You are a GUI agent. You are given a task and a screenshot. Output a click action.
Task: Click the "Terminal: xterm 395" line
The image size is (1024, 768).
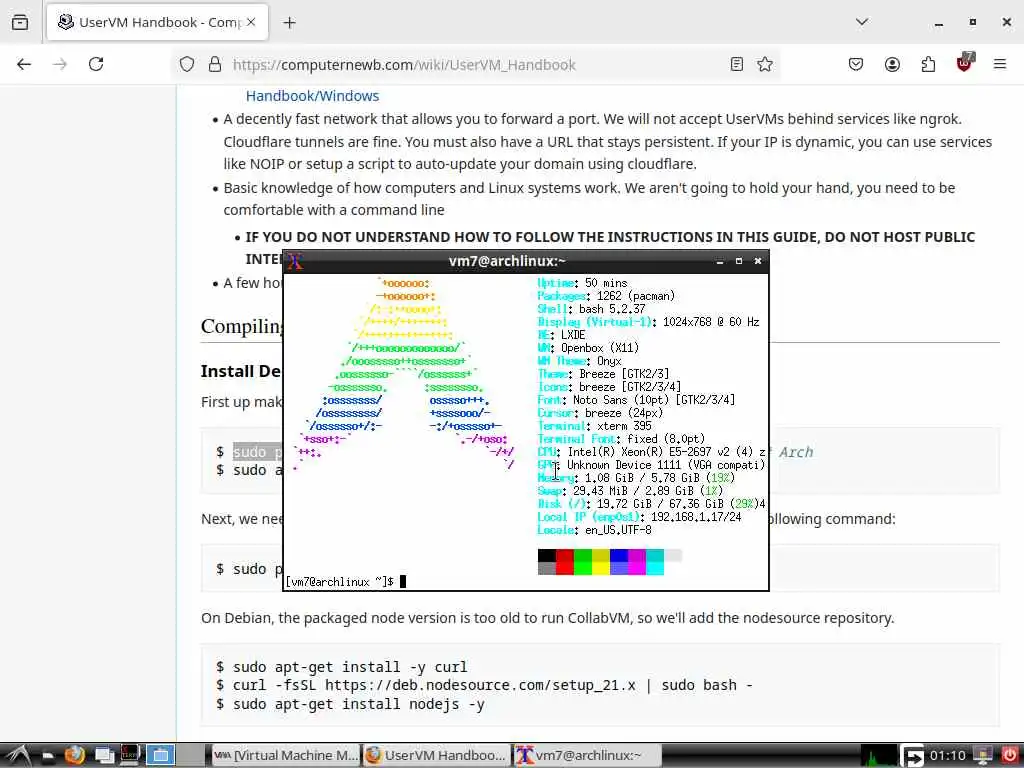pyautogui.click(x=594, y=426)
